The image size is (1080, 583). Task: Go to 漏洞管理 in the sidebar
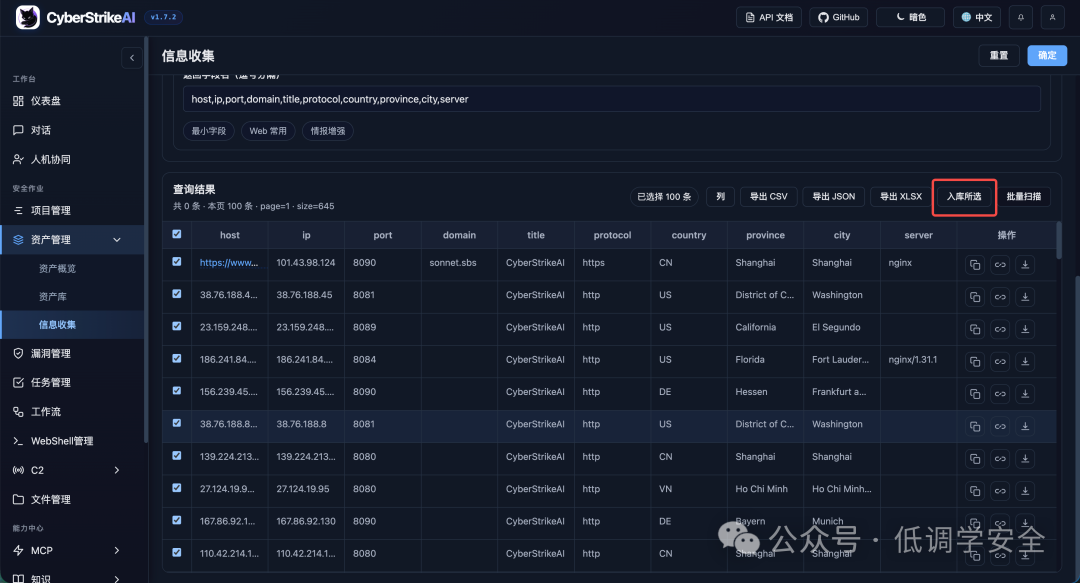tap(50, 354)
